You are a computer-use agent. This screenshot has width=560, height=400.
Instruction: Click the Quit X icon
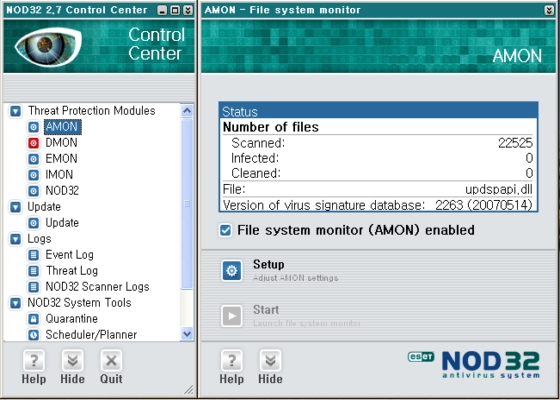[x=111, y=361]
